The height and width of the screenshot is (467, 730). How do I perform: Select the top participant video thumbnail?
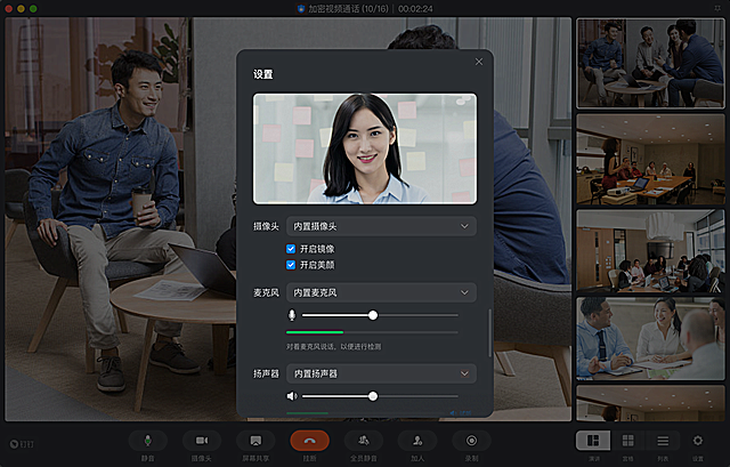tap(650, 63)
